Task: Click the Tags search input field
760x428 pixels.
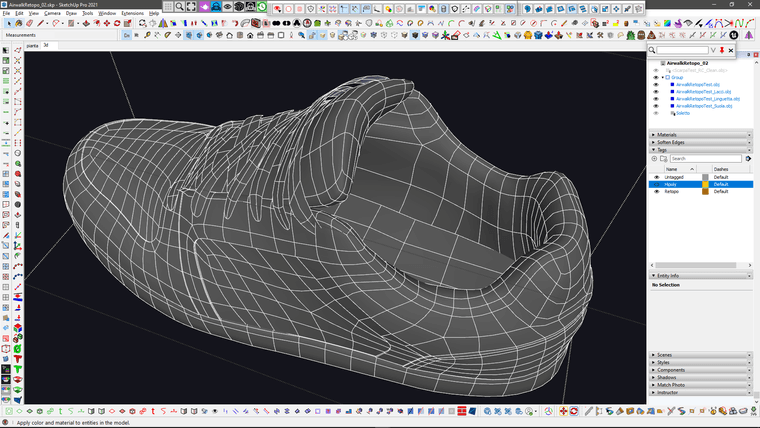Action: (x=706, y=158)
